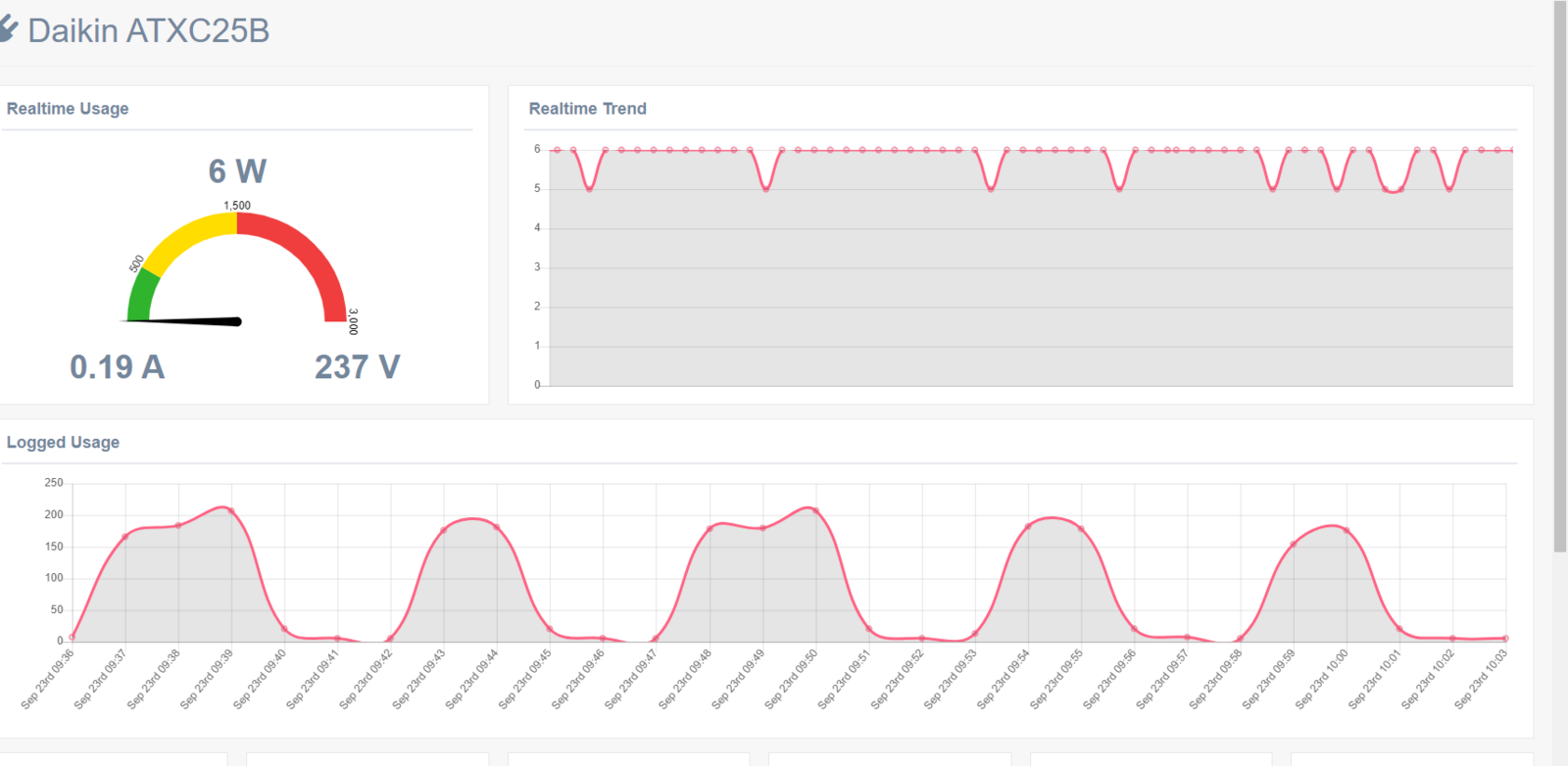Click the Sep 23rd 10:03 axis label
This screenshot has height=766, width=1568.
coord(1481,679)
